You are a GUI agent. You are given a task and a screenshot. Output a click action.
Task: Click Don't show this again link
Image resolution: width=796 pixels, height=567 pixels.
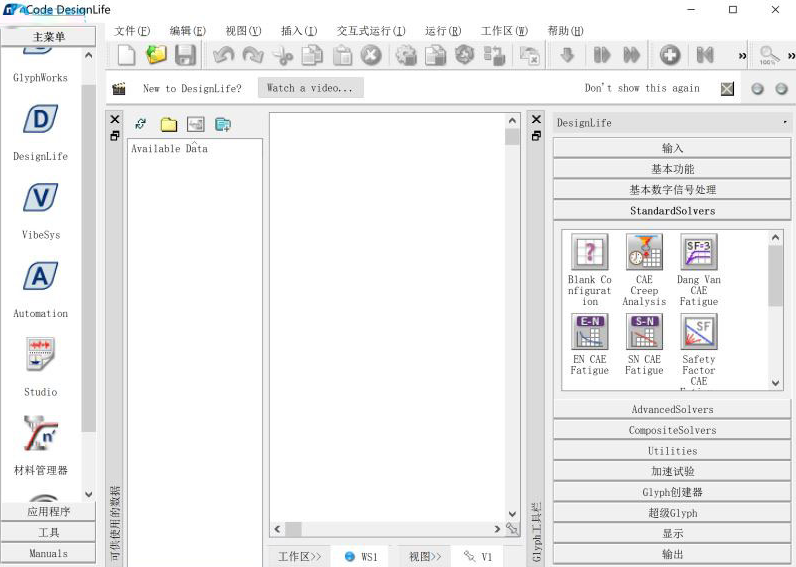pos(642,88)
